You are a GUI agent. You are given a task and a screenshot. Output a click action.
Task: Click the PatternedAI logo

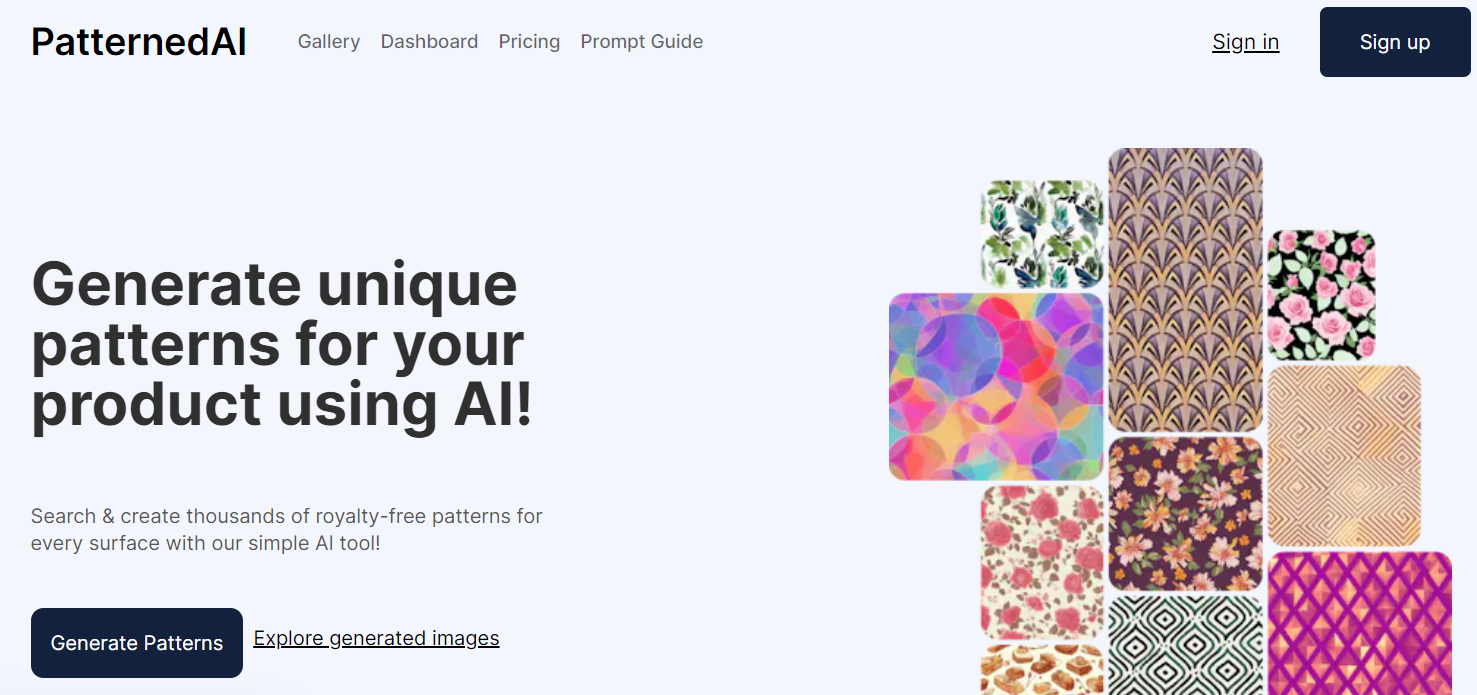pyautogui.click(x=139, y=42)
